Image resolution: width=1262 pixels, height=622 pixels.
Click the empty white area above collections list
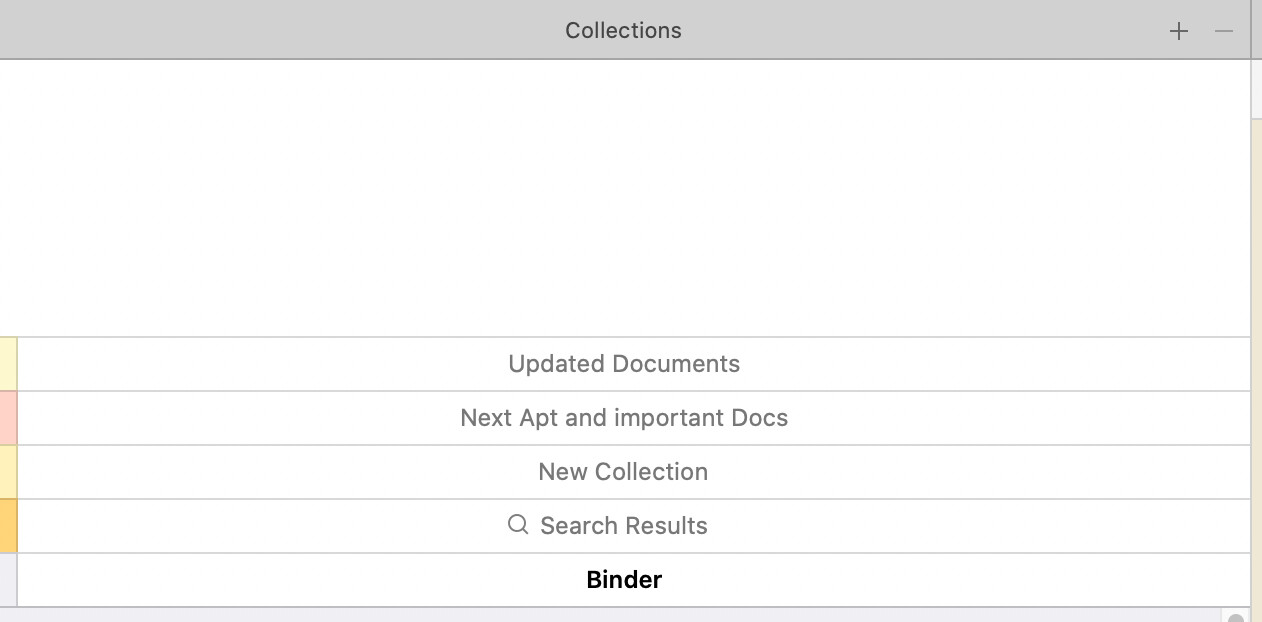(x=625, y=198)
